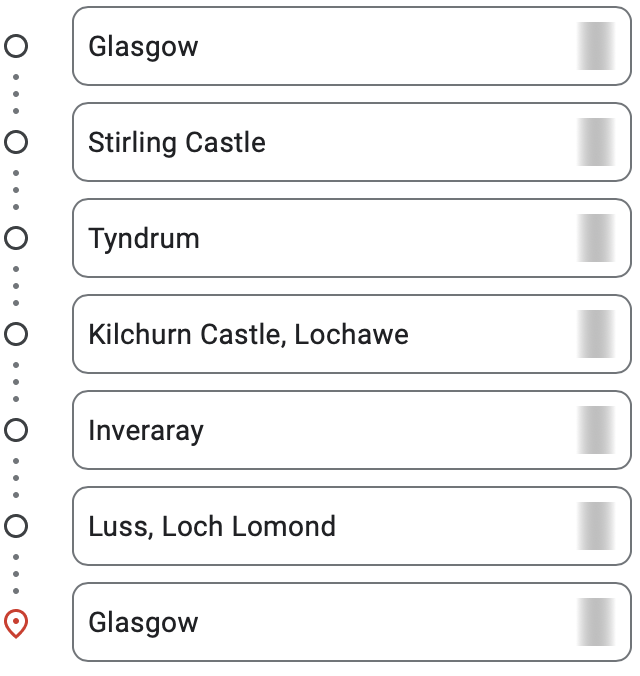The width and height of the screenshot is (640, 676).
Task: Click the waypoint circle beside Tyndrum
Action: point(16,238)
